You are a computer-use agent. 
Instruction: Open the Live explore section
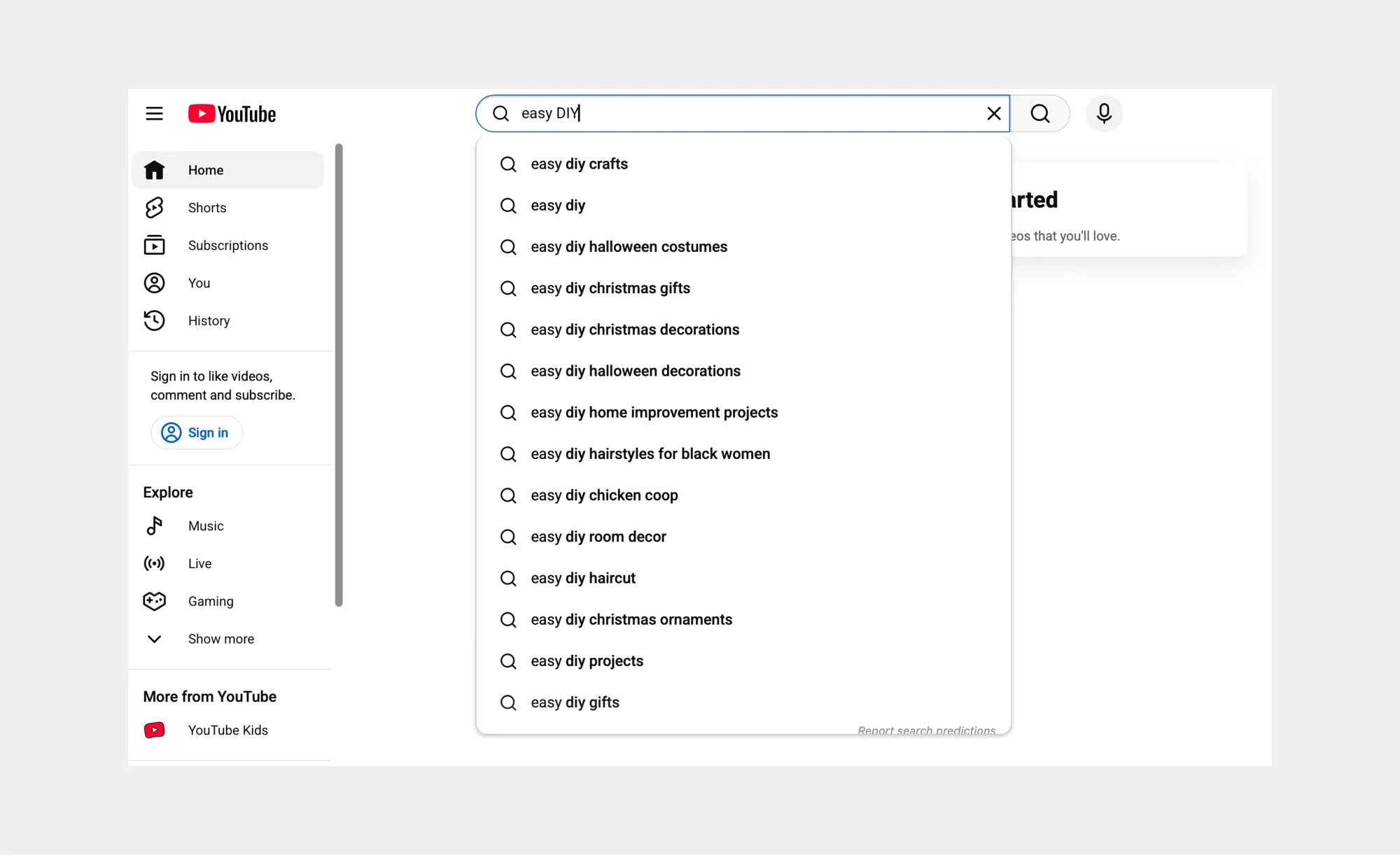click(199, 563)
